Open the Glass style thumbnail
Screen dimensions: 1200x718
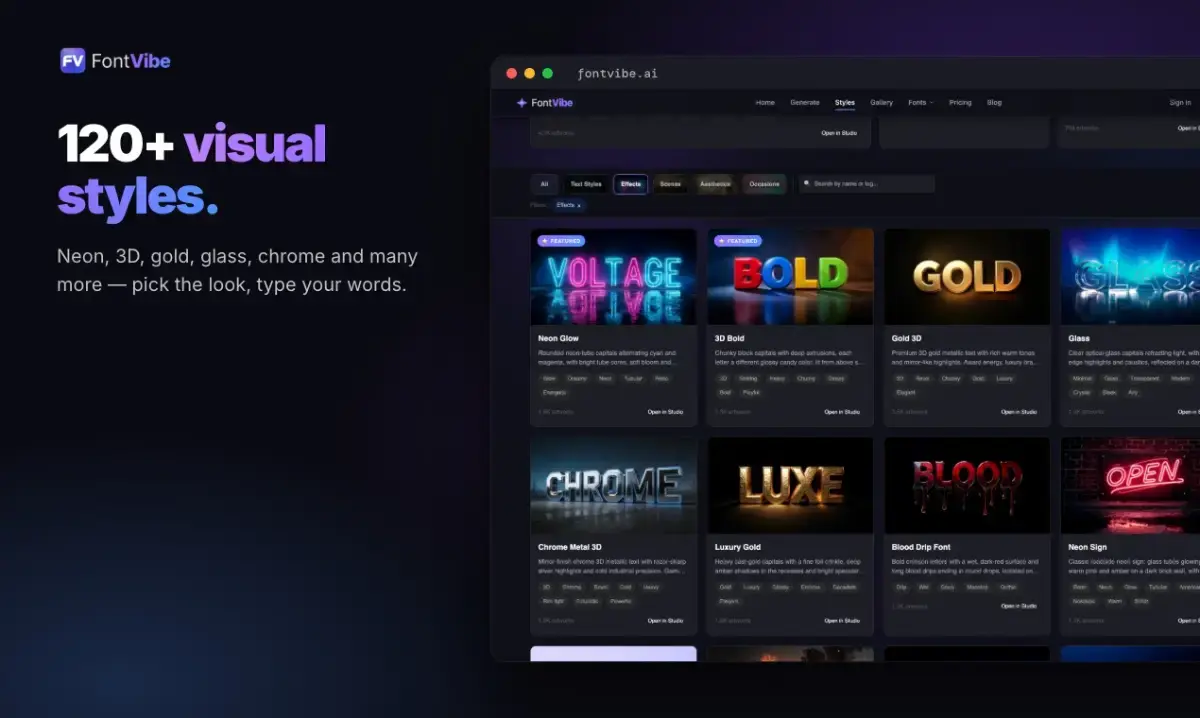[x=1131, y=277]
